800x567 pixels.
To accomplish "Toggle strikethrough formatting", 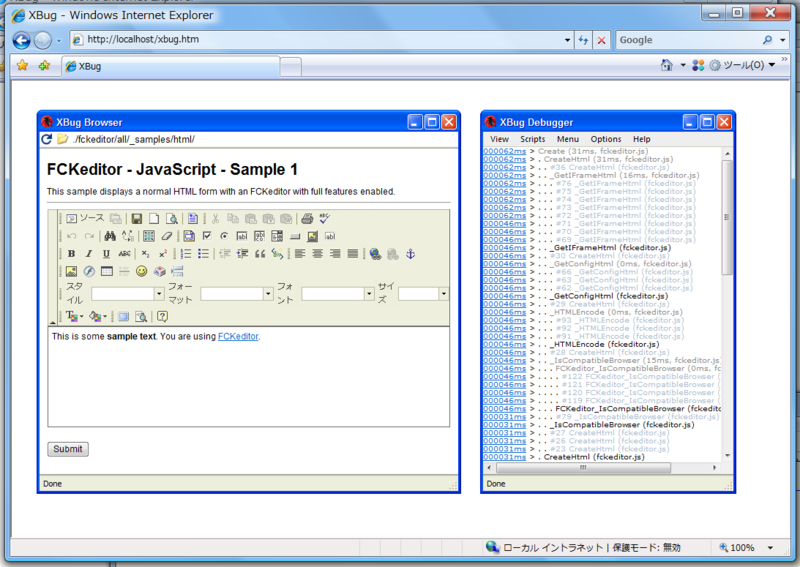I will (x=124, y=254).
